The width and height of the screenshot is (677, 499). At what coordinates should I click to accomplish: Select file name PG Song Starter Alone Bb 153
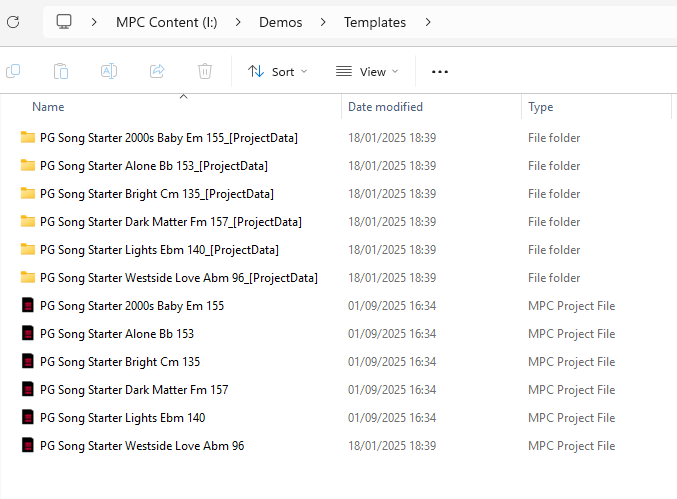point(117,334)
